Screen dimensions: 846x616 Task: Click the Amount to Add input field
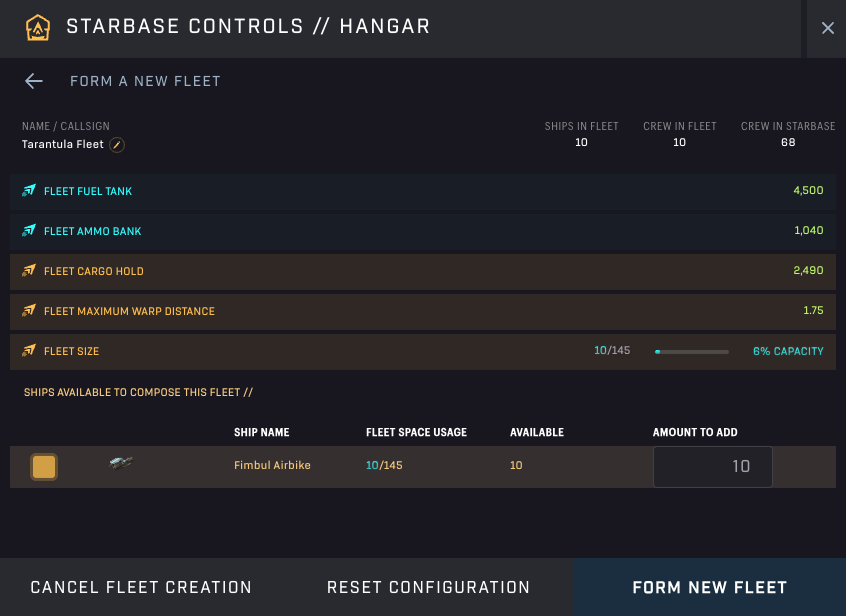pos(712,466)
